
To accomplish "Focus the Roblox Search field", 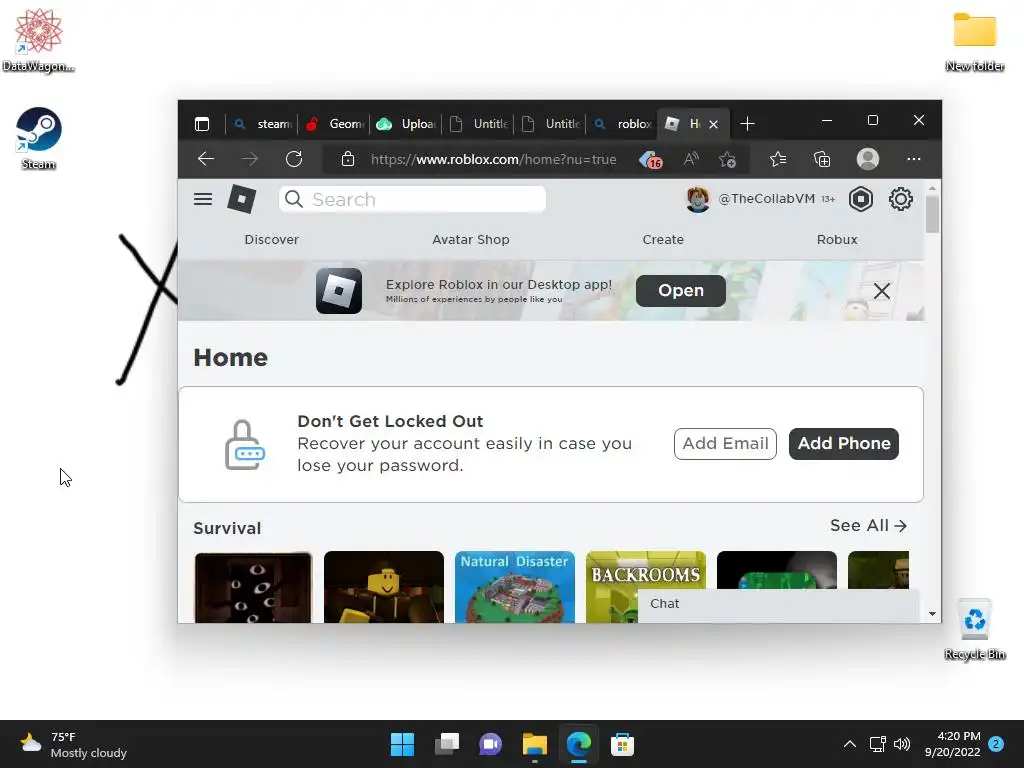I will pyautogui.click(x=412, y=199).
